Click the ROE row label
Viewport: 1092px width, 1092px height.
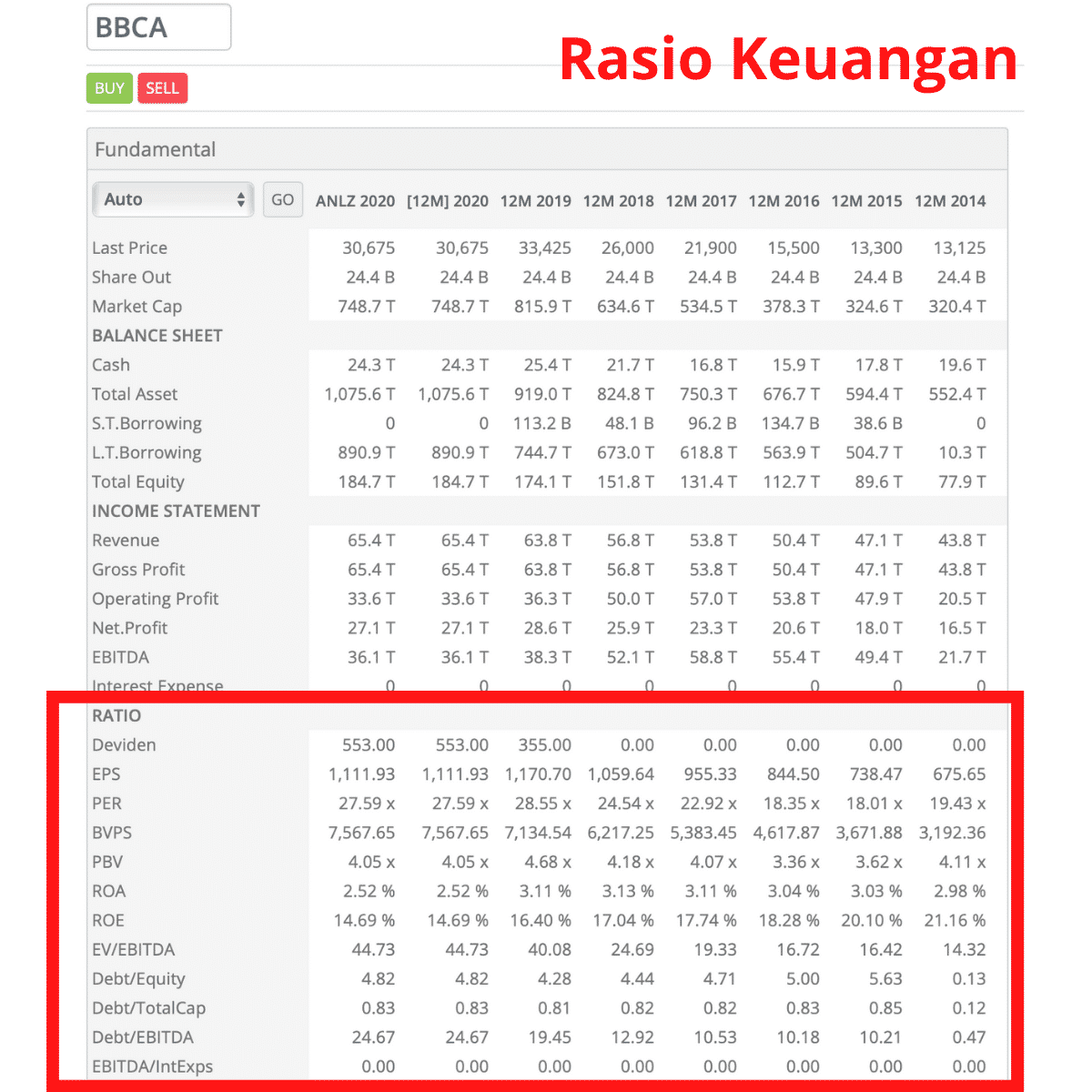pos(108,920)
